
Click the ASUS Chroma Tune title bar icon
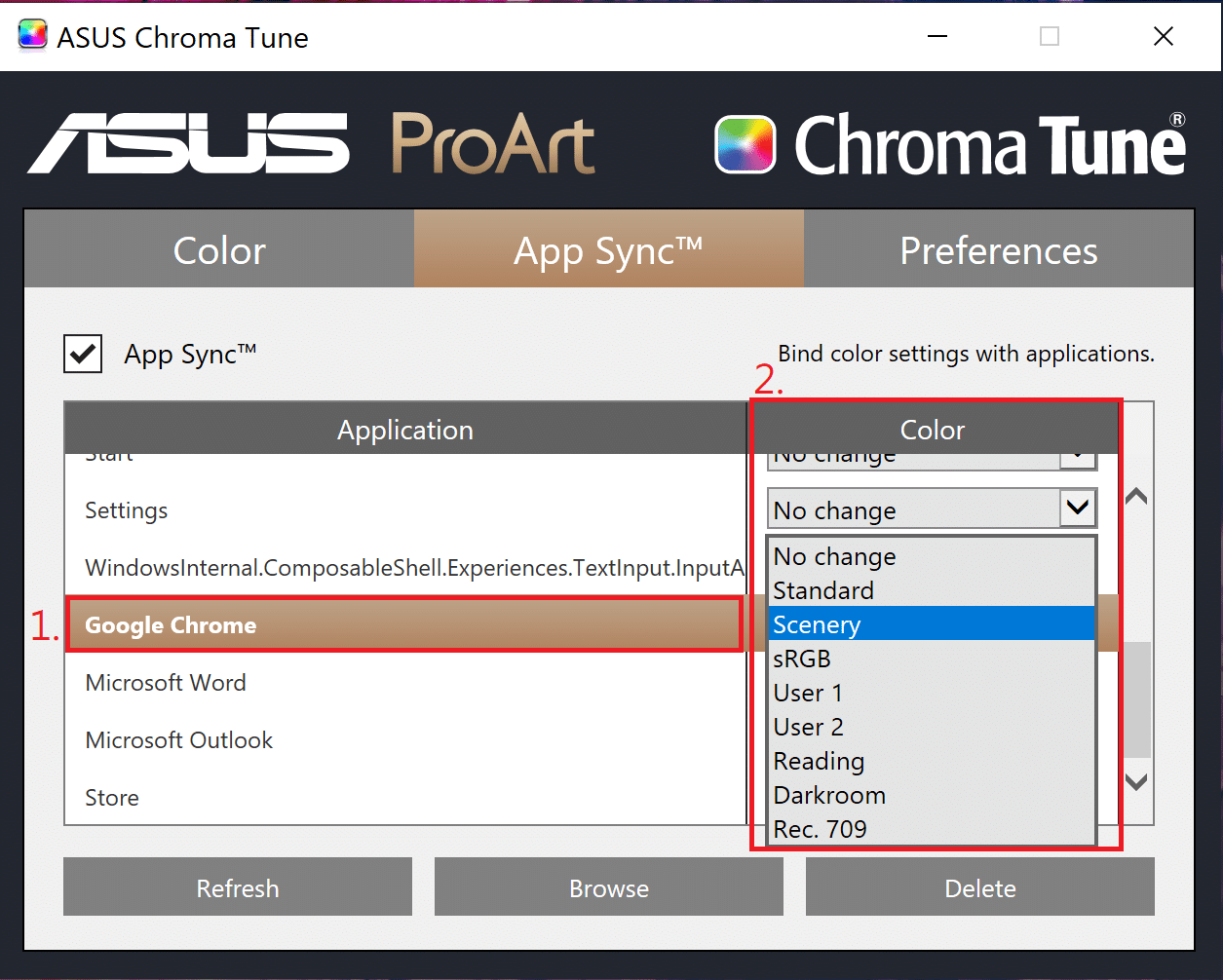pos(32,36)
